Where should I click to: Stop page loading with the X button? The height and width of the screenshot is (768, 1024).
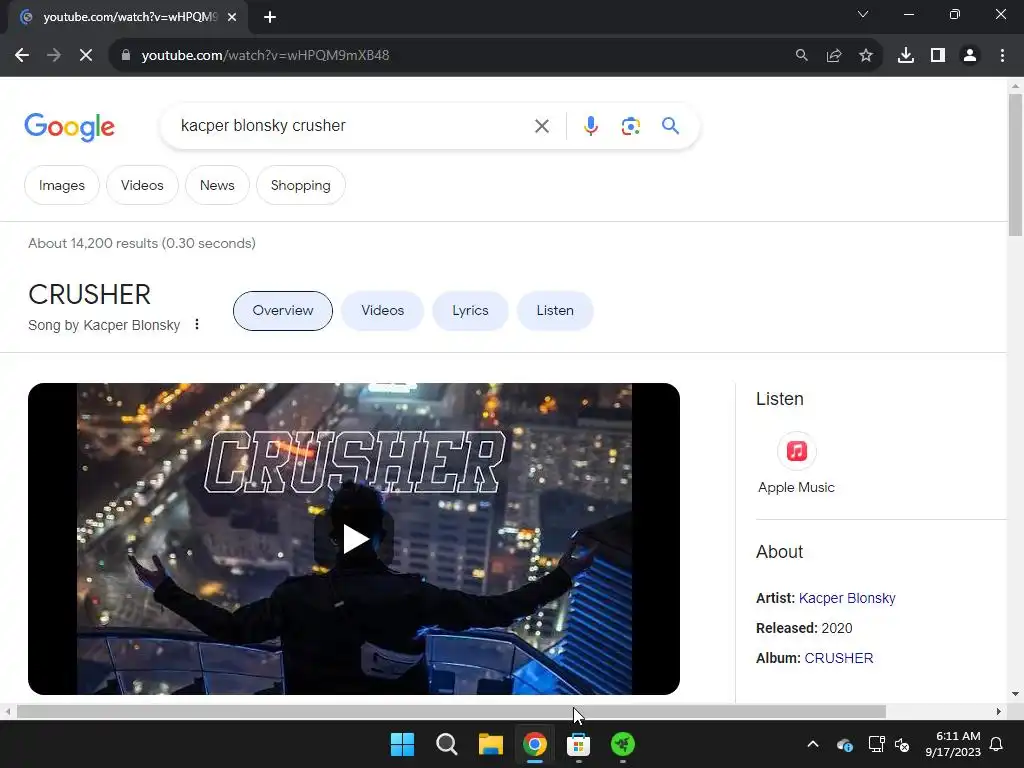click(86, 56)
